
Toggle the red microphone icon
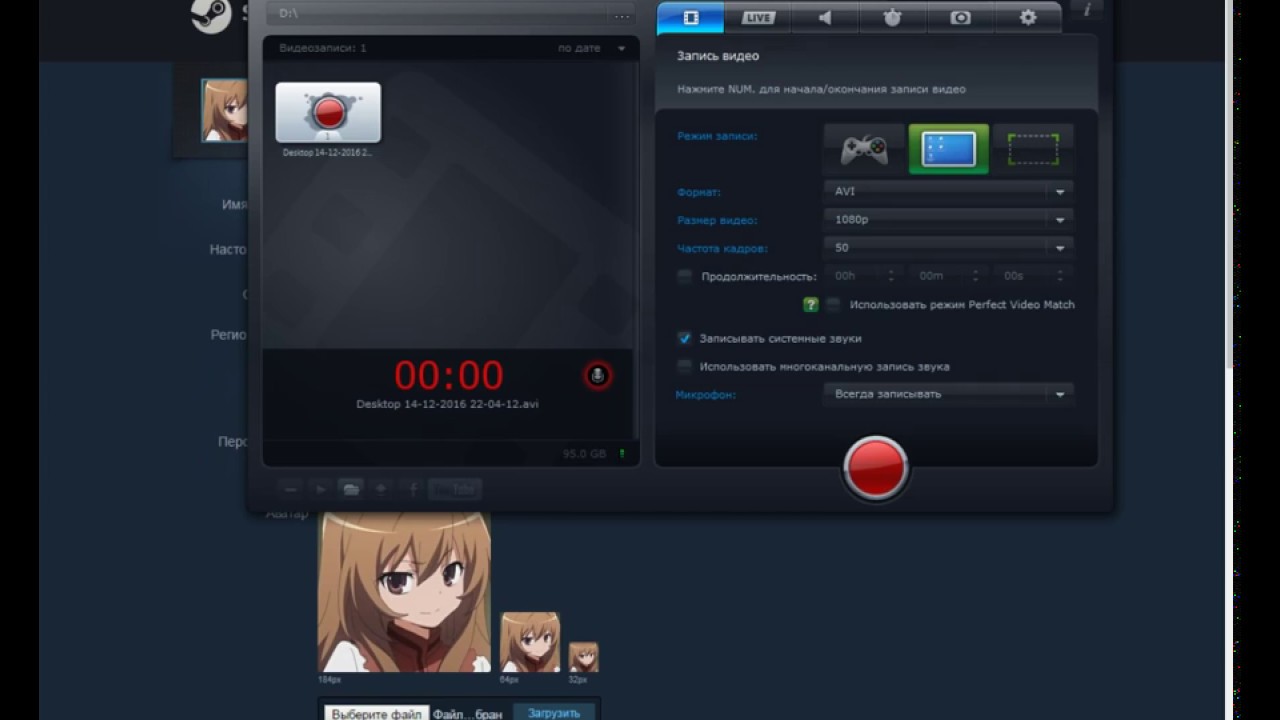(x=598, y=376)
